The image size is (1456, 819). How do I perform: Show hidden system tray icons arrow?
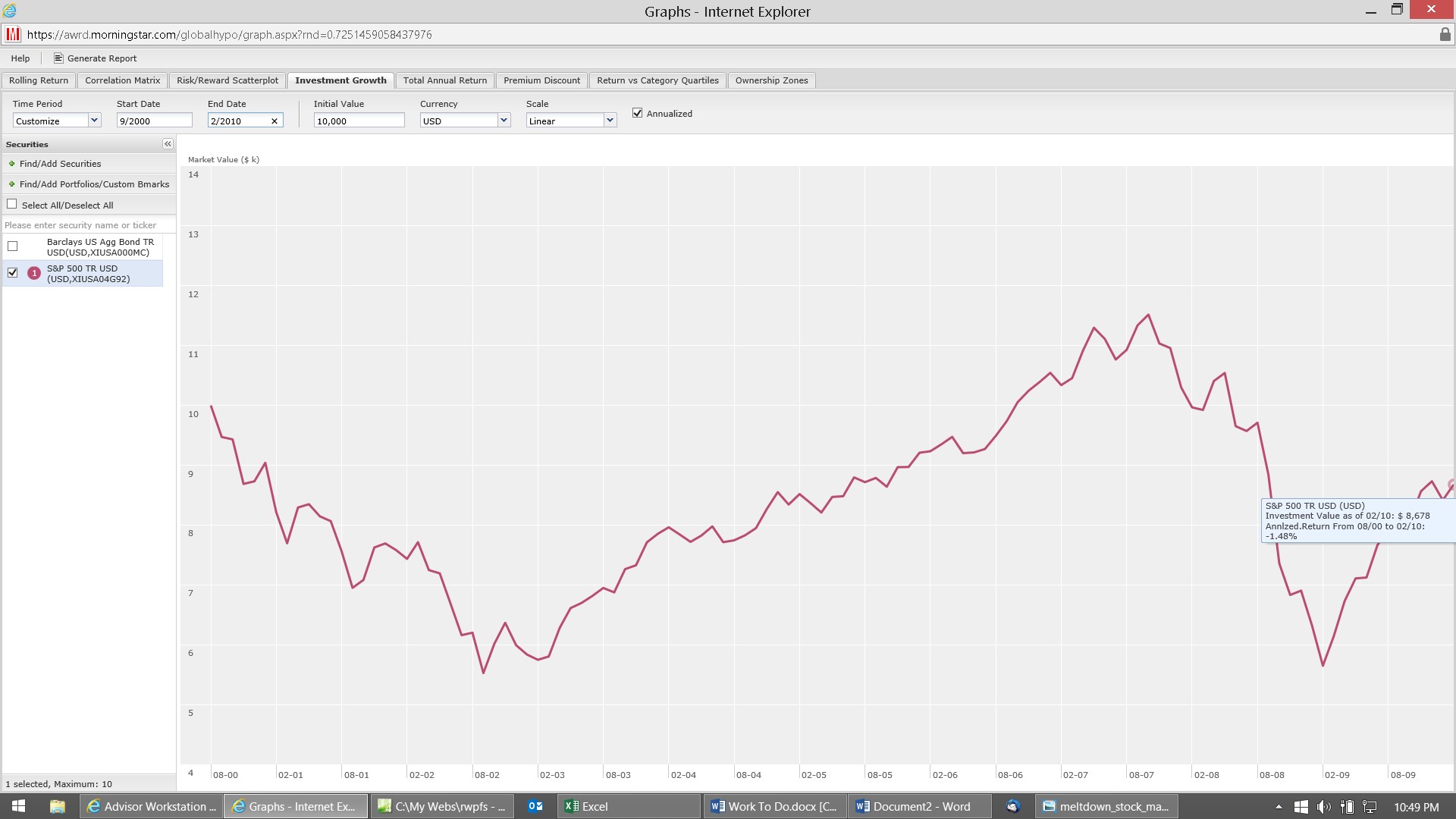coord(1279,807)
